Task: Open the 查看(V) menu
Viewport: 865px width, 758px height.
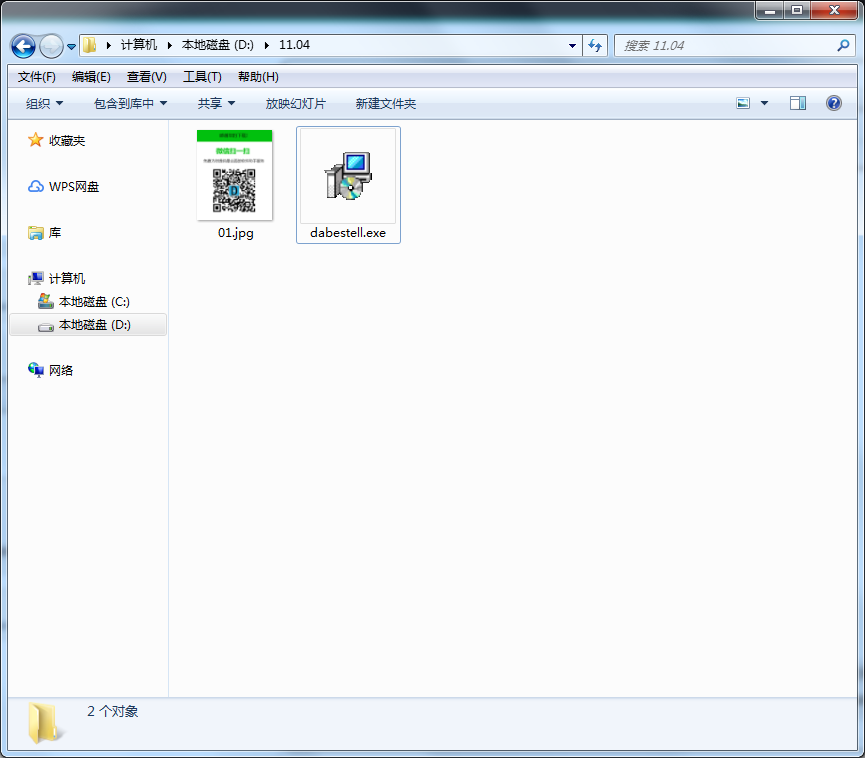Action: click(147, 77)
